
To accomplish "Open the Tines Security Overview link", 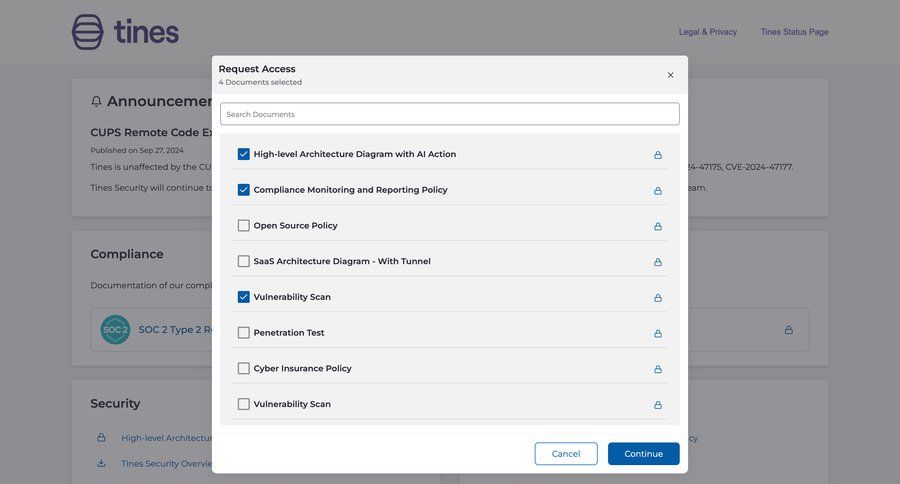I will point(166,463).
